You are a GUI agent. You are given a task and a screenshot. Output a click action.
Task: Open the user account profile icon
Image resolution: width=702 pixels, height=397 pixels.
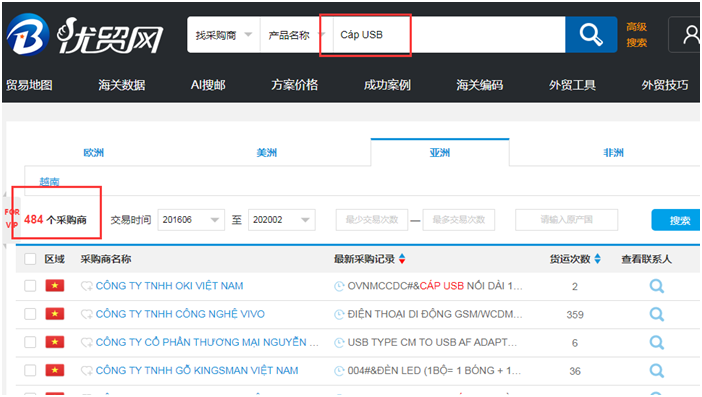point(690,34)
